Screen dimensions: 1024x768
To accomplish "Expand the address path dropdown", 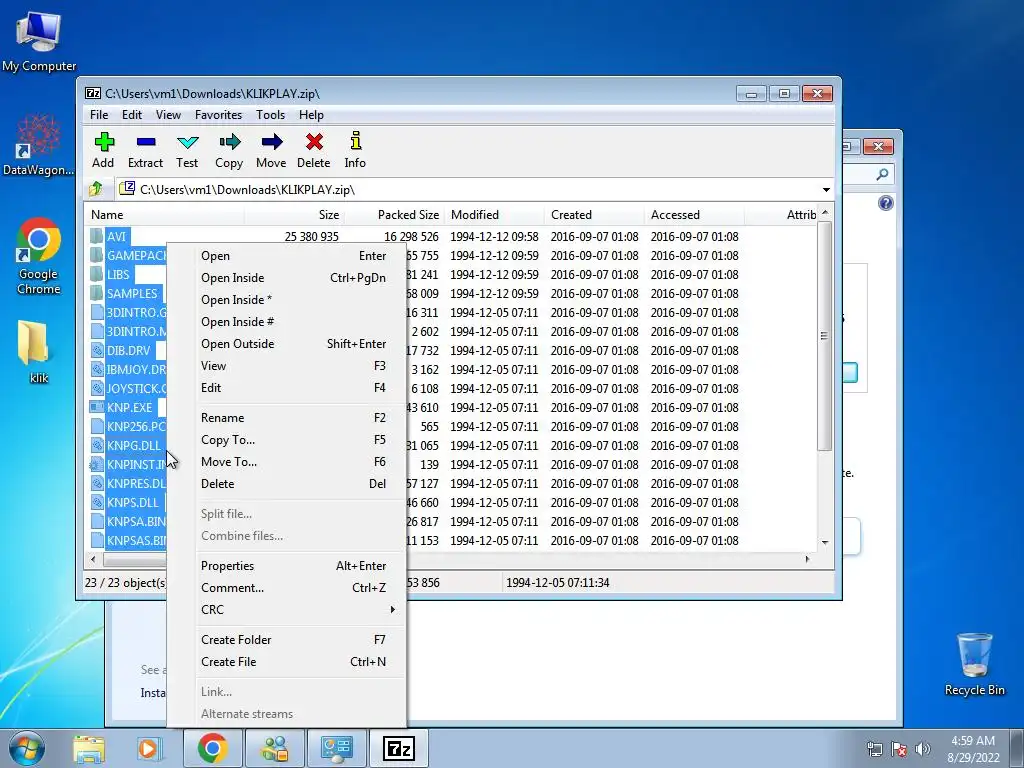I will (826, 190).
